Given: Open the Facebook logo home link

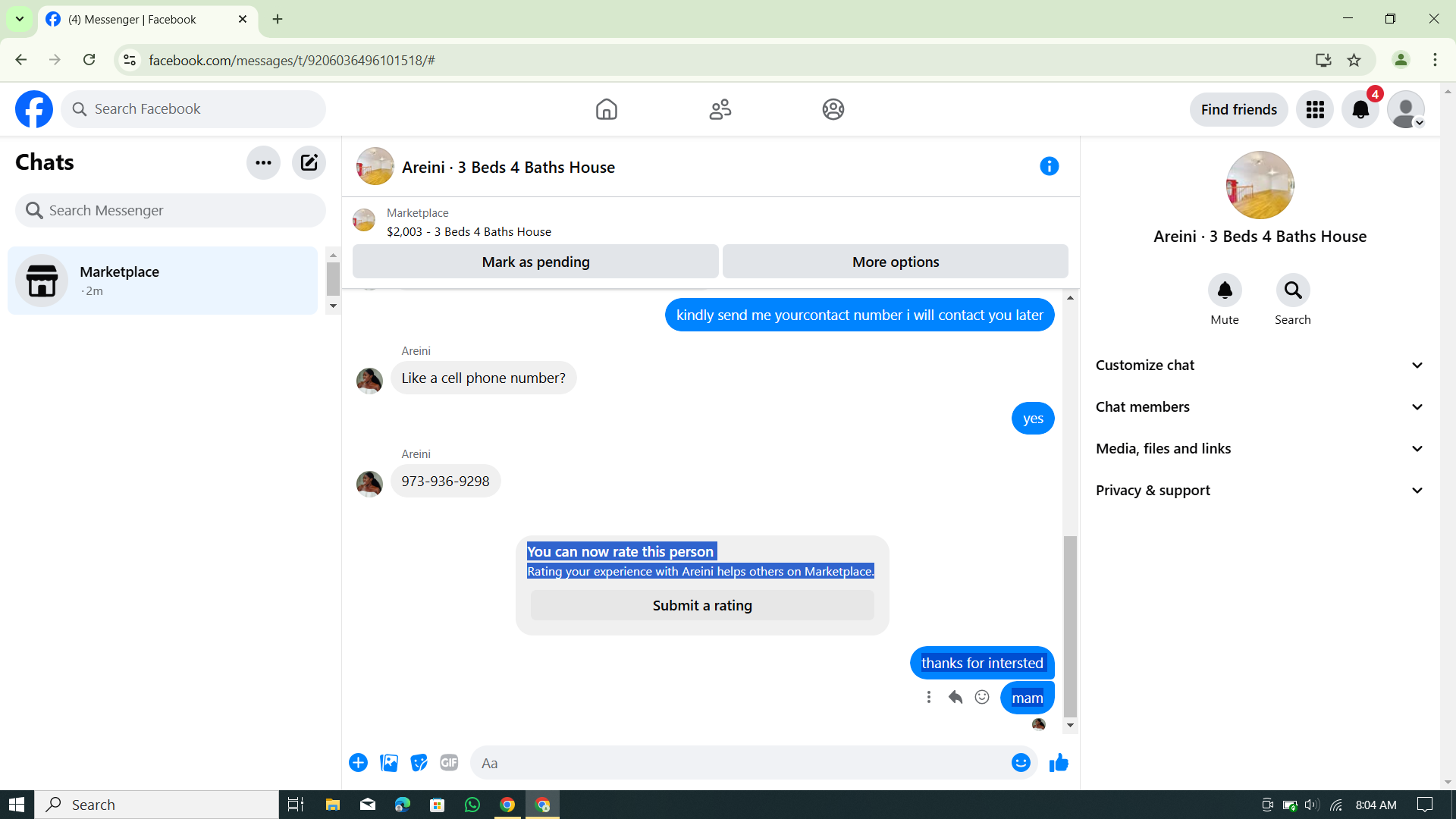Looking at the screenshot, I should click(x=34, y=109).
